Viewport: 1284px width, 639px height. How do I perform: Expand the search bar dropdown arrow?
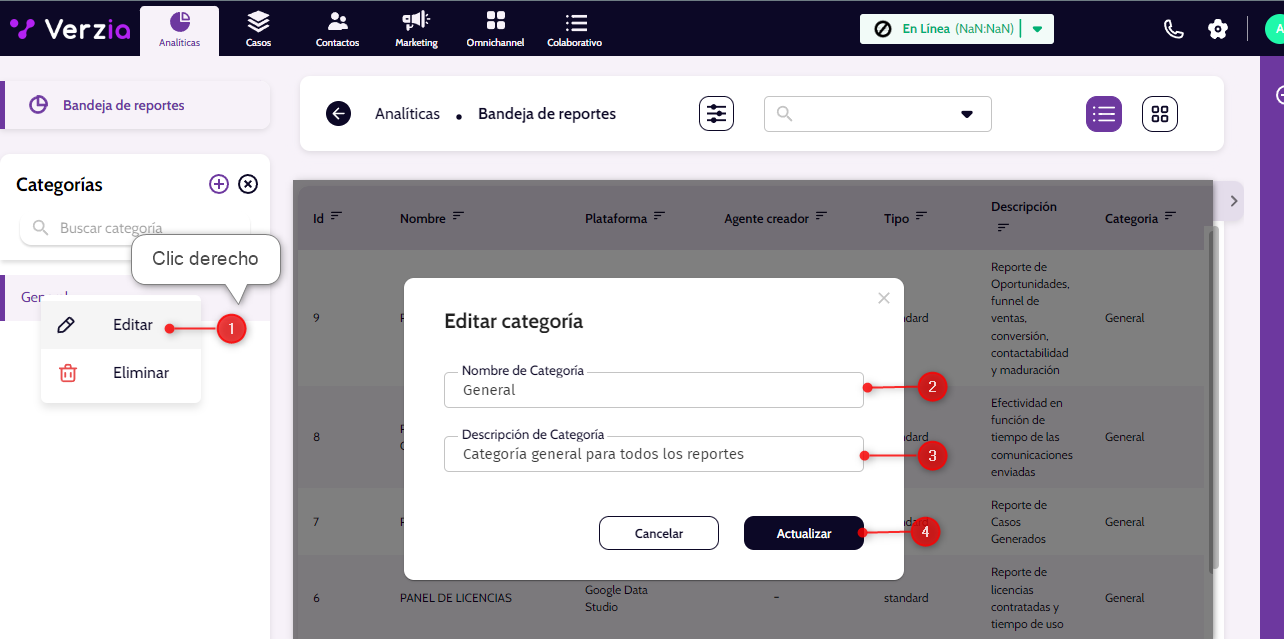tap(967, 114)
